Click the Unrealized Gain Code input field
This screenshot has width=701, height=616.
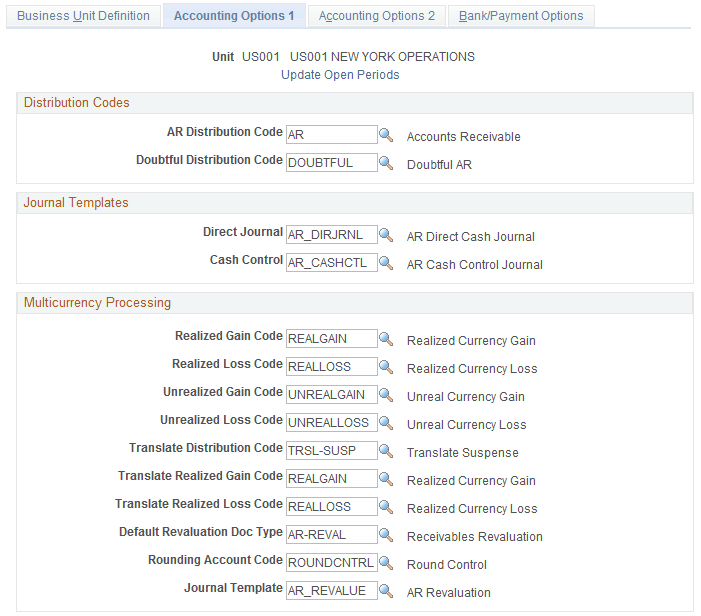pyautogui.click(x=332, y=395)
